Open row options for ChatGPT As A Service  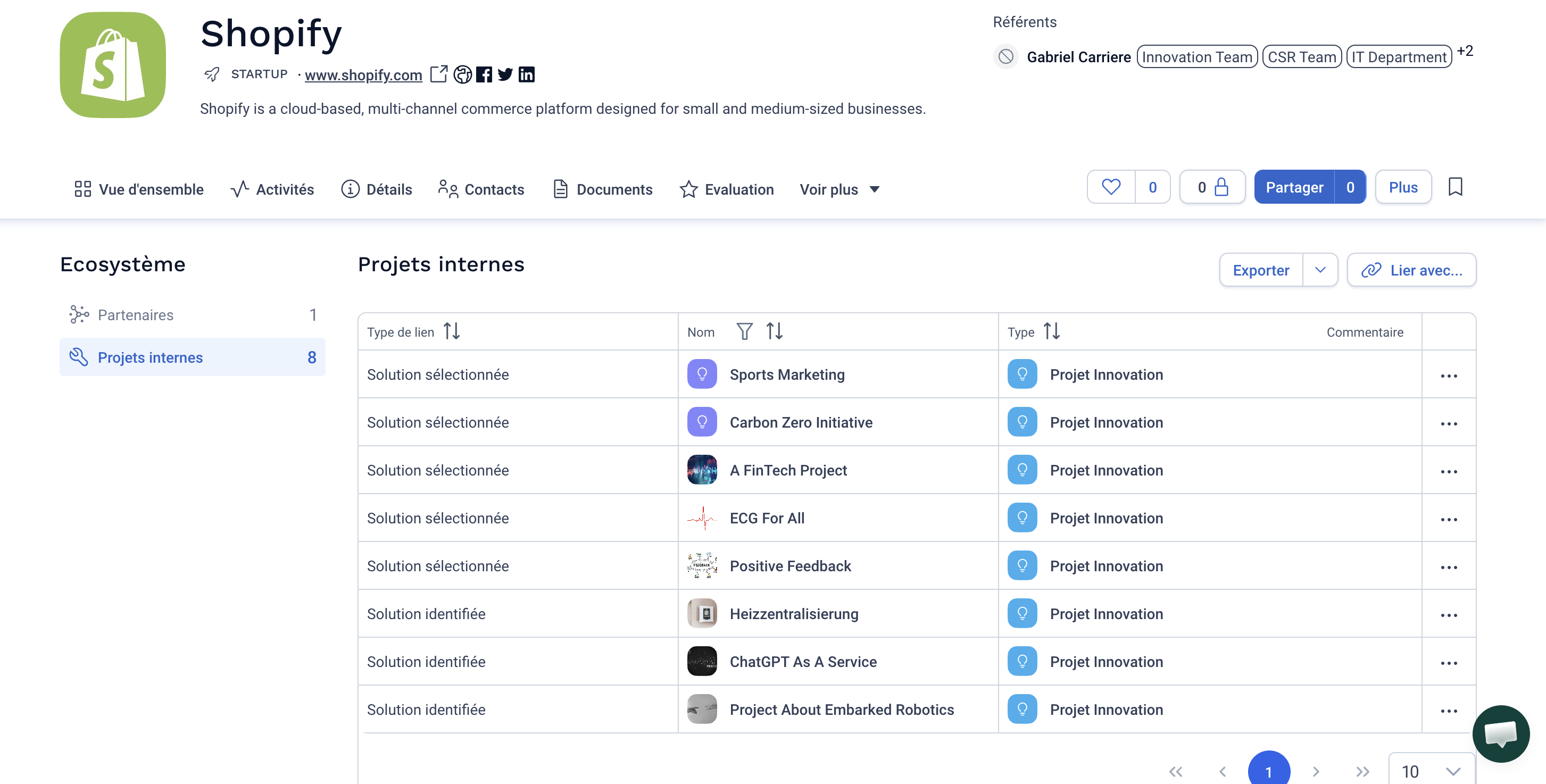[1449, 664]
